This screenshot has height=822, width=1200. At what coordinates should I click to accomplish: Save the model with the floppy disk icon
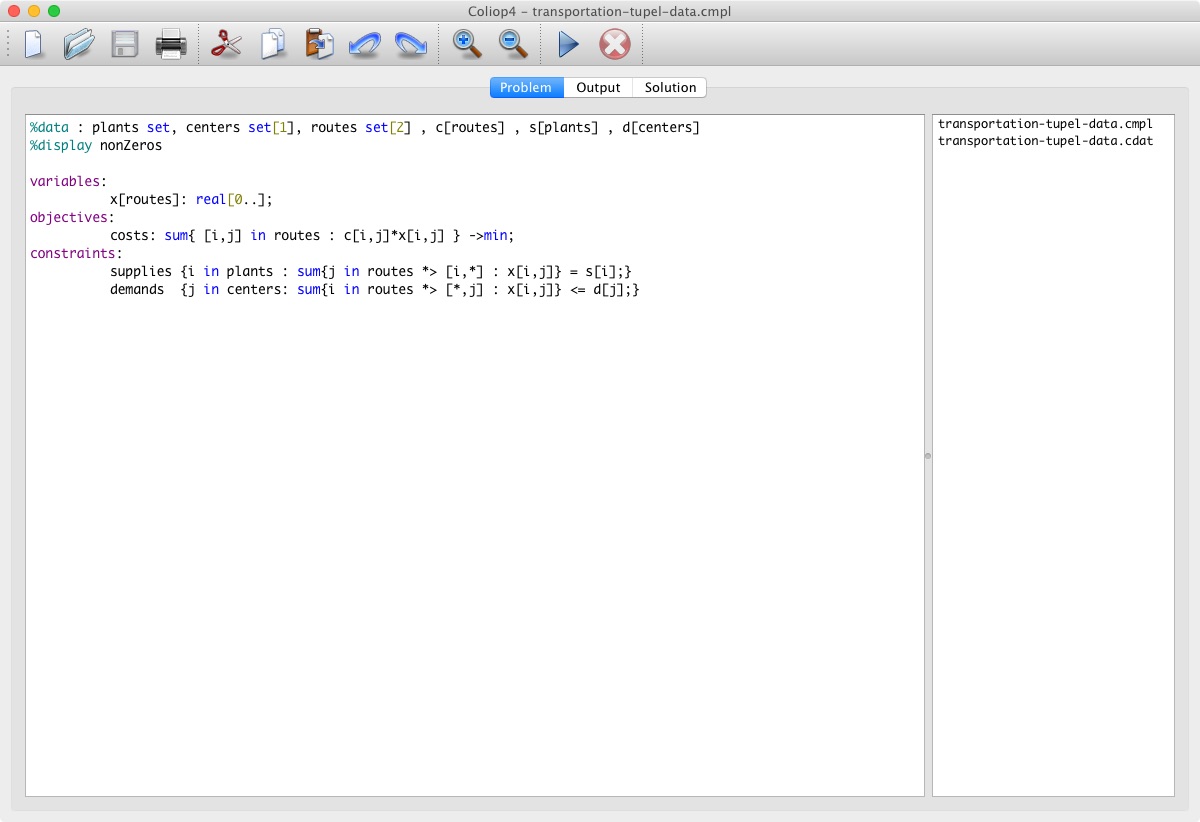[x=125, y=45]
